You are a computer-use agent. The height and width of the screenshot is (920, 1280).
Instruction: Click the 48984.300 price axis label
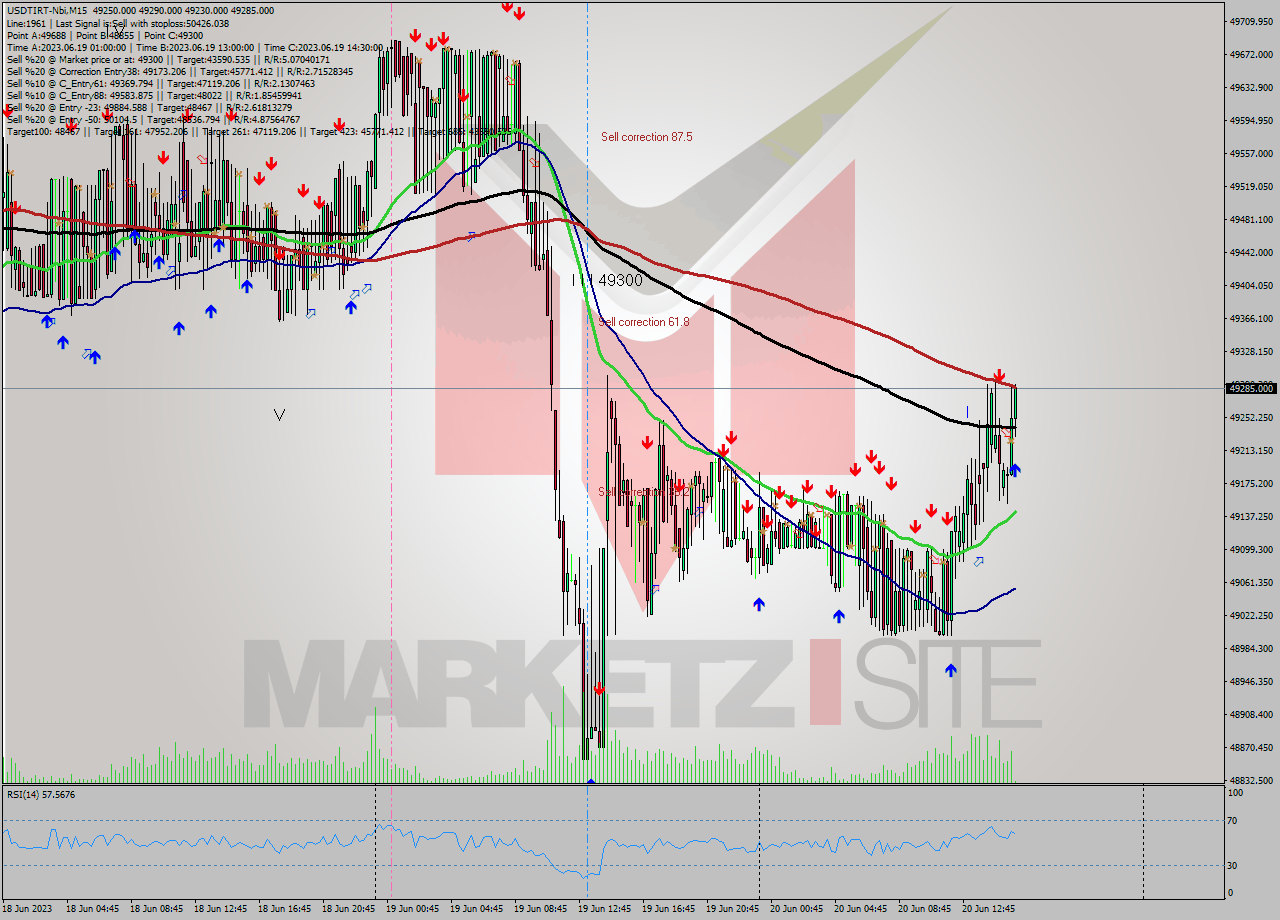pyautogui.click(x=1249, y=648)
